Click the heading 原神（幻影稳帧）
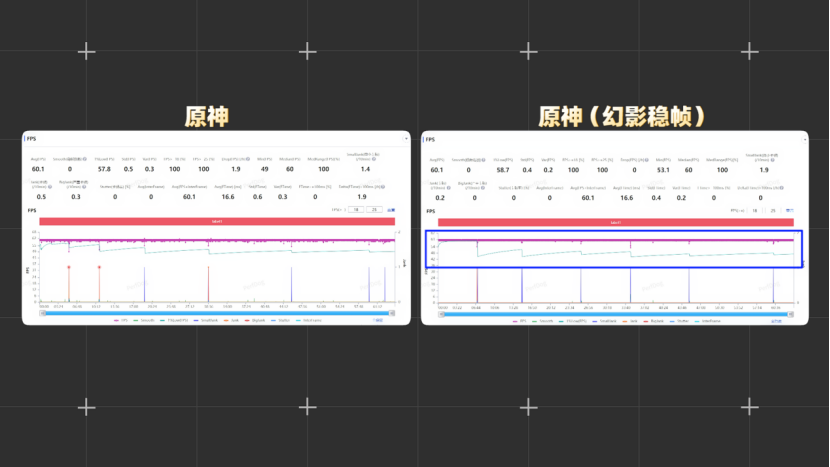The height and width of the screenshot is (467, 830). pos(621,116)
